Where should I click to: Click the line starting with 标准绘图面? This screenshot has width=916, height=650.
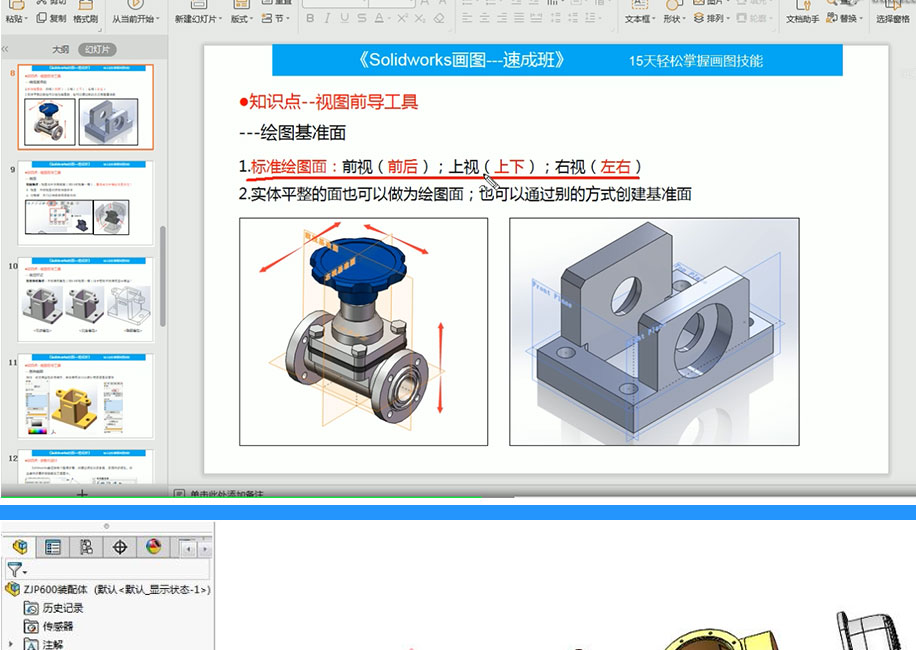click(x=440, y=167)
